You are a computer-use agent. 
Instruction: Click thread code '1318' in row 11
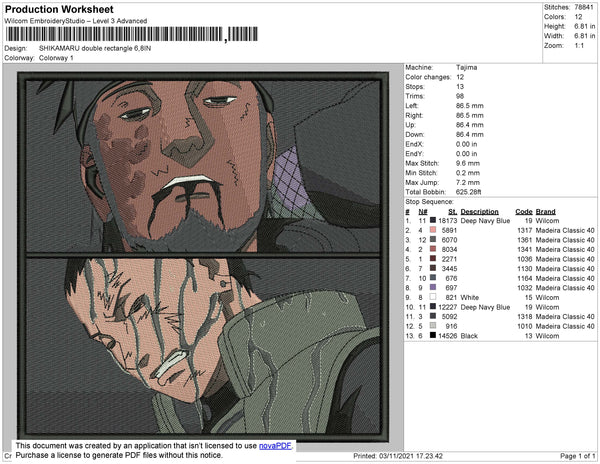coord(524,316)
